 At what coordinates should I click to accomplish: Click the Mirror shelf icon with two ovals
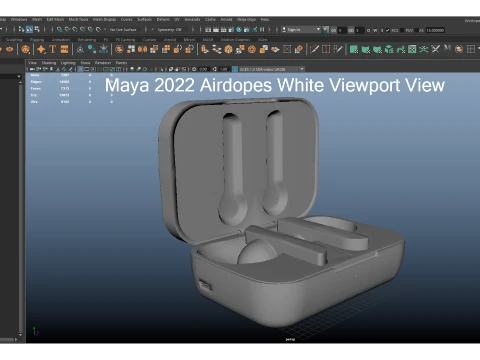(x=142, y=49)
